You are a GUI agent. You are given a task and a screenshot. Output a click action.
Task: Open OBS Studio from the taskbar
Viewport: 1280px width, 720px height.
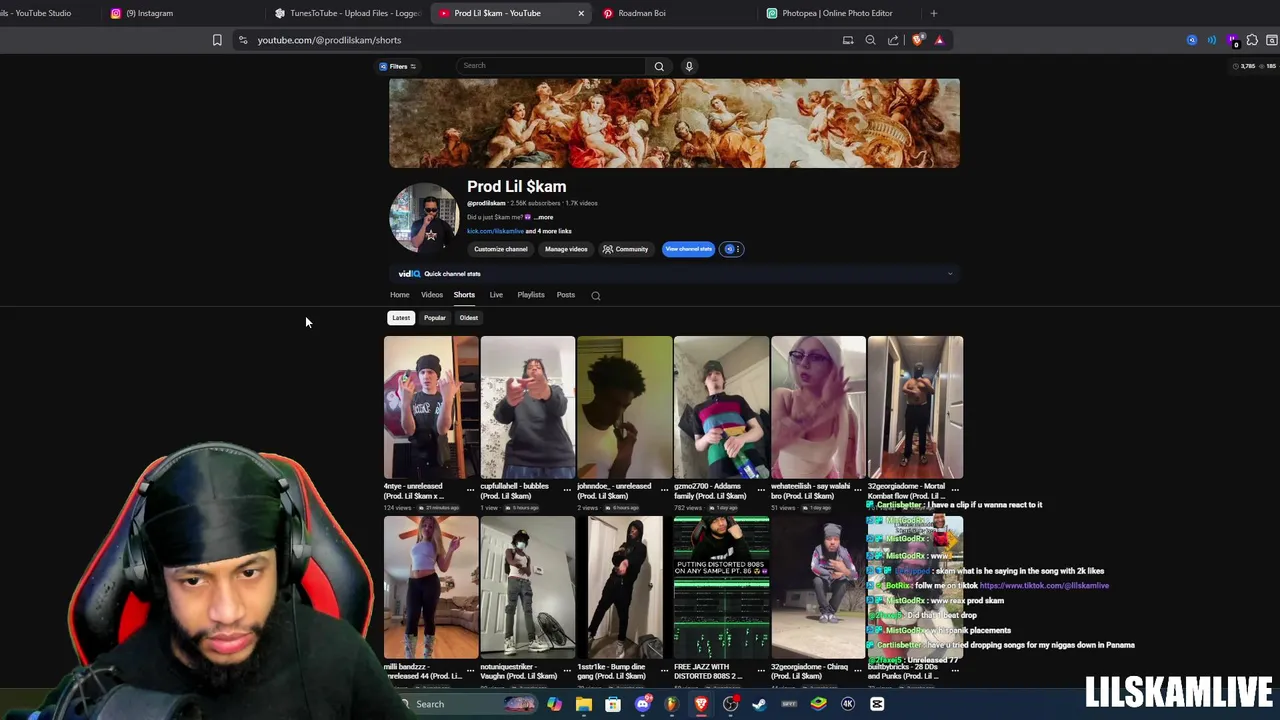[731, 704]
